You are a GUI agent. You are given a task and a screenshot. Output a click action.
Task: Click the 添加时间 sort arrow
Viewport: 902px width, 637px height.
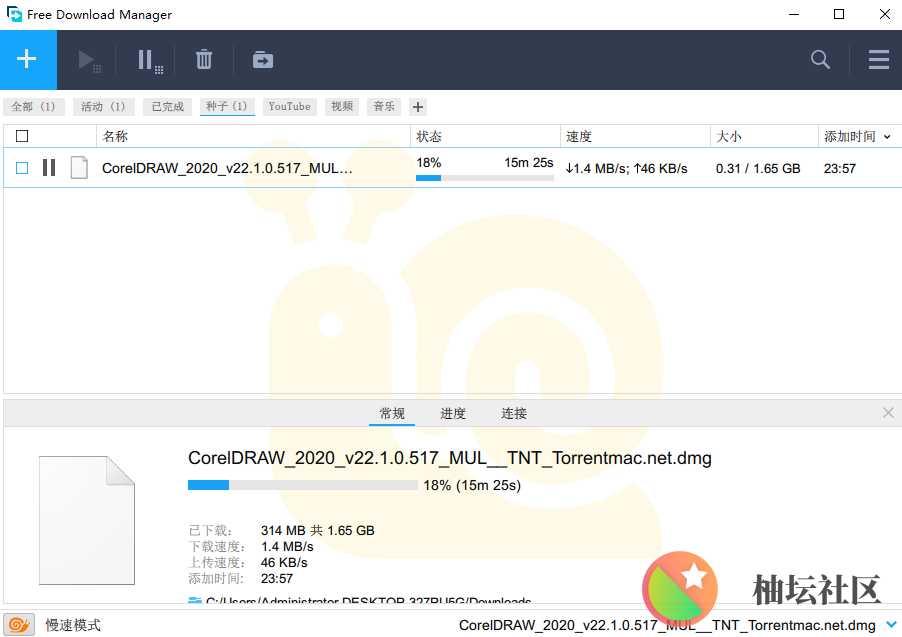point(887,137)
